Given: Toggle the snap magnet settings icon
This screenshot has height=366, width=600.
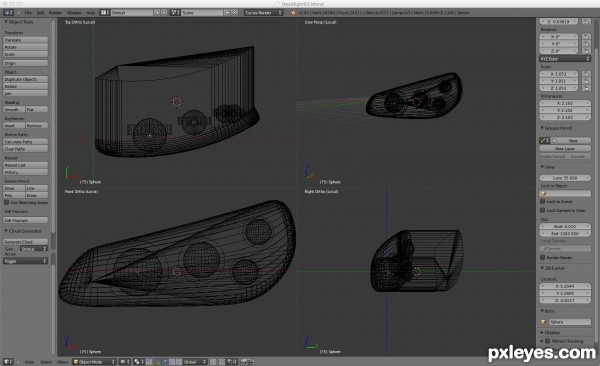Looking at the screenshot, I should pyautogui.click(x=232, y=362).
